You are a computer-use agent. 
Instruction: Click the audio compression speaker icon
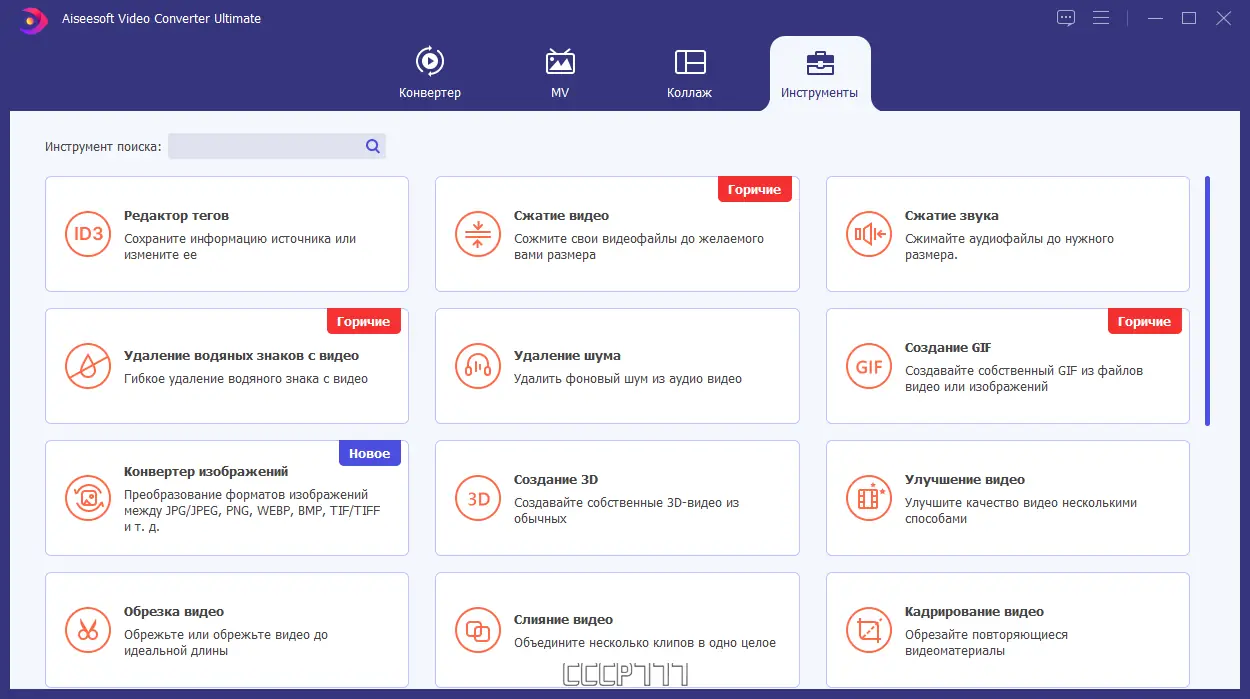[x=869, y=234]
